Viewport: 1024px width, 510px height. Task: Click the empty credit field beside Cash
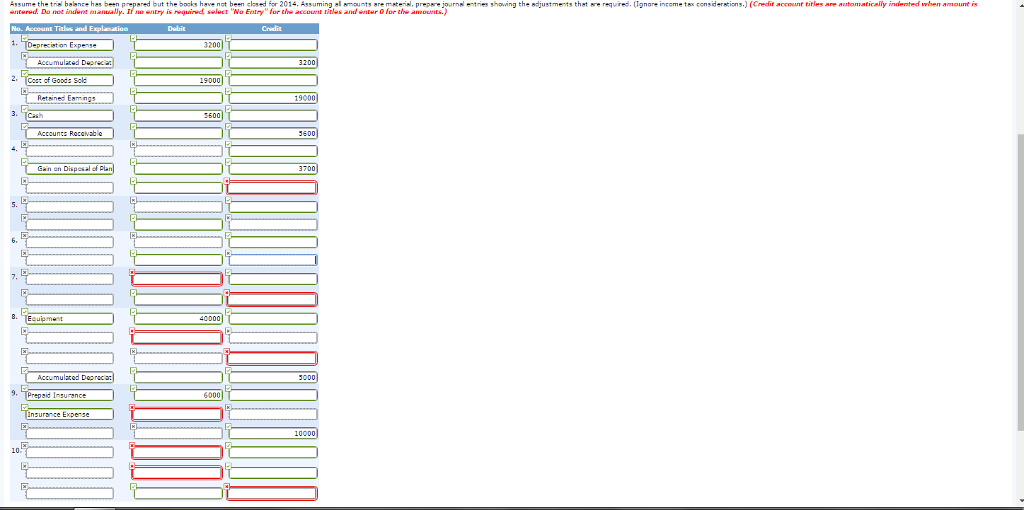tap(273, 116)
